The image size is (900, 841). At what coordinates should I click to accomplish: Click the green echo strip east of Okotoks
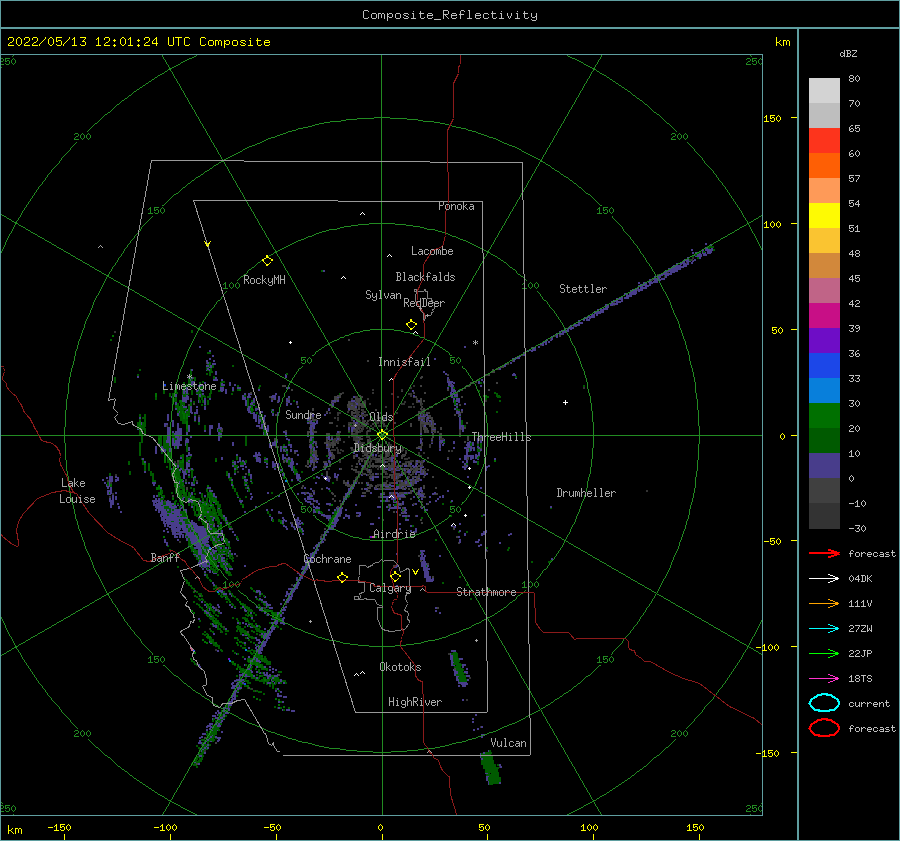(459, 668)
